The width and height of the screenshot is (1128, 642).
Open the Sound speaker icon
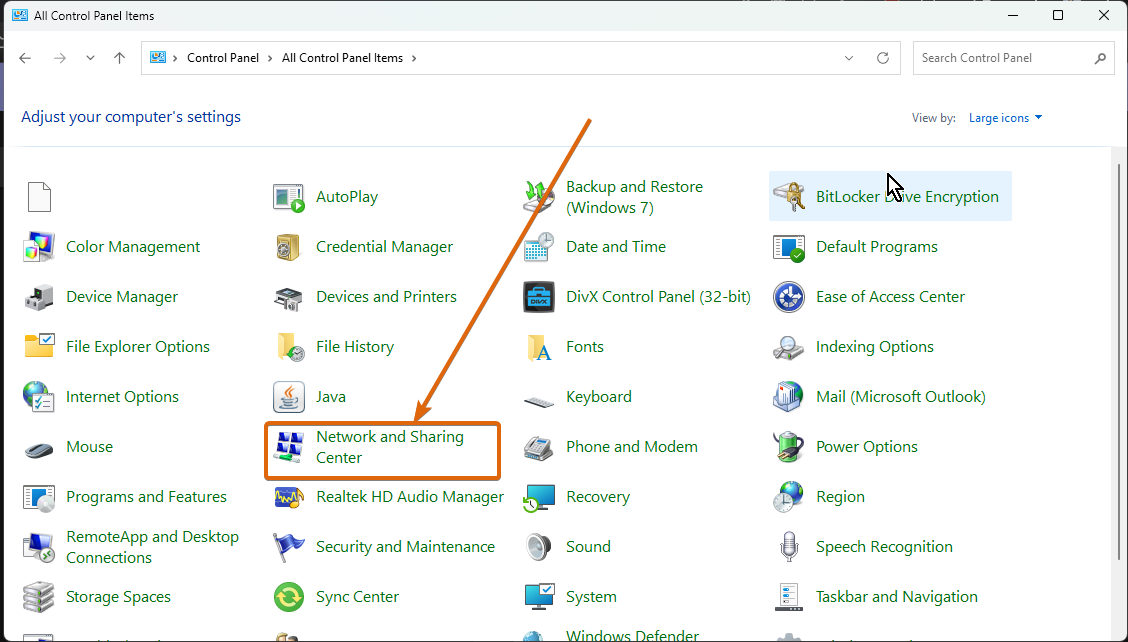pyautogui.click(x=539, y=547)
